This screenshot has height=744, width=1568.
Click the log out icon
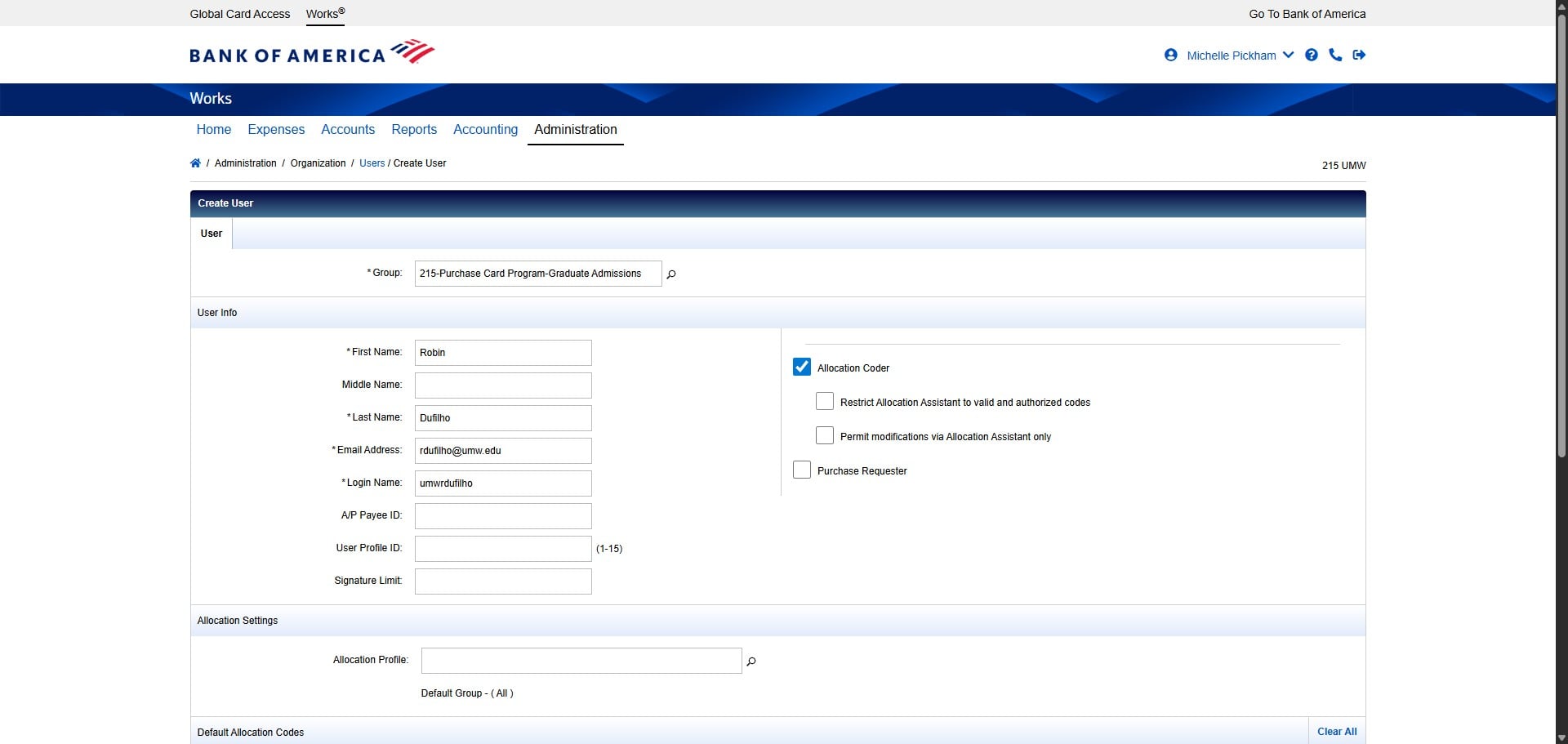tap(1360, 55)
